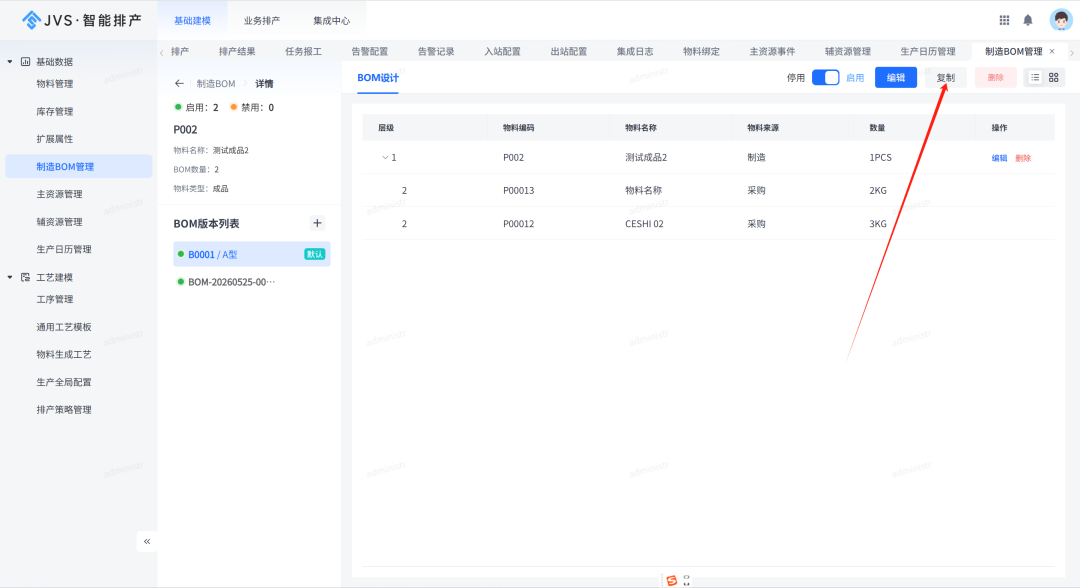Switch to the 生产日历管理 tab
The height and width of the screenshot is (588, 1080).
point(928,51)
